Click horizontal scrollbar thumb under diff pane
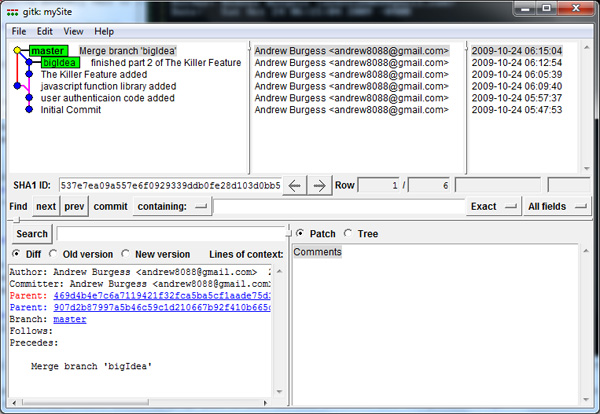This screenshot has width=600, height=414. [85, 403]
